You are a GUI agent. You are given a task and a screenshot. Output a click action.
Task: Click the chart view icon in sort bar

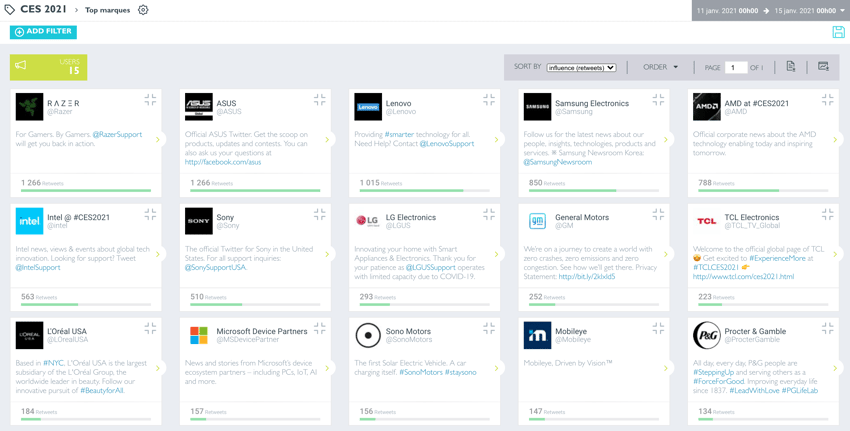pyautogui.click(x=823, y=67)
